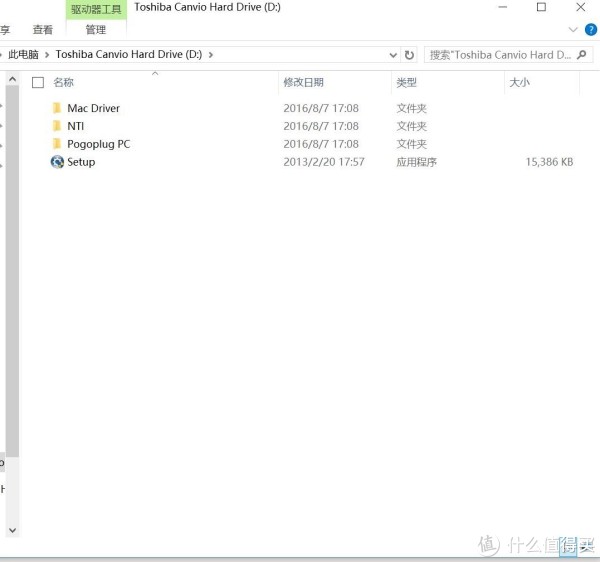The width and height of the screenshot is (600, 562).
Task: Refresh the current folder view
Action: coord(409,55)
